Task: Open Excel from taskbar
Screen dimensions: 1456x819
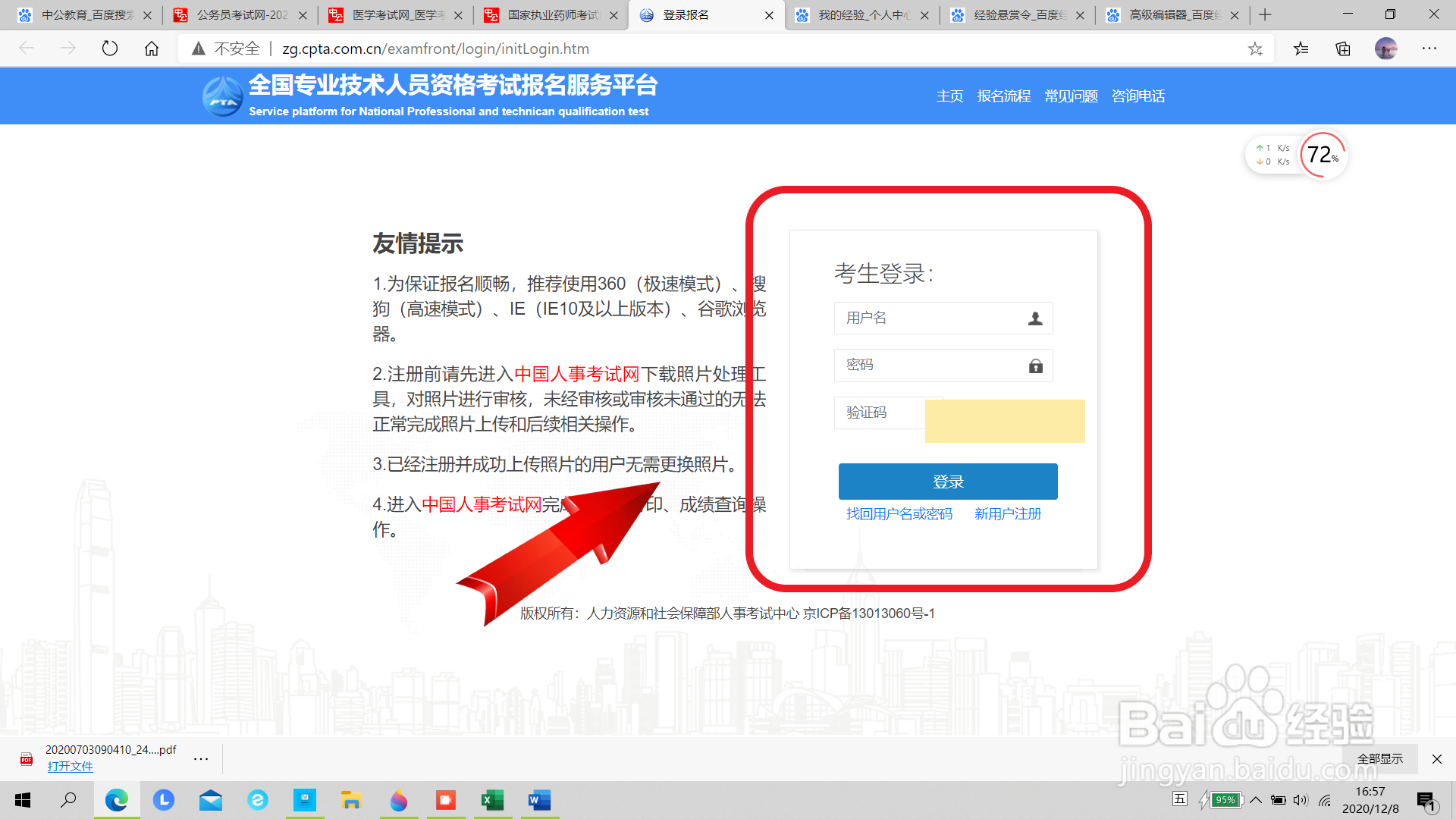Action: (x=493, y=800)
